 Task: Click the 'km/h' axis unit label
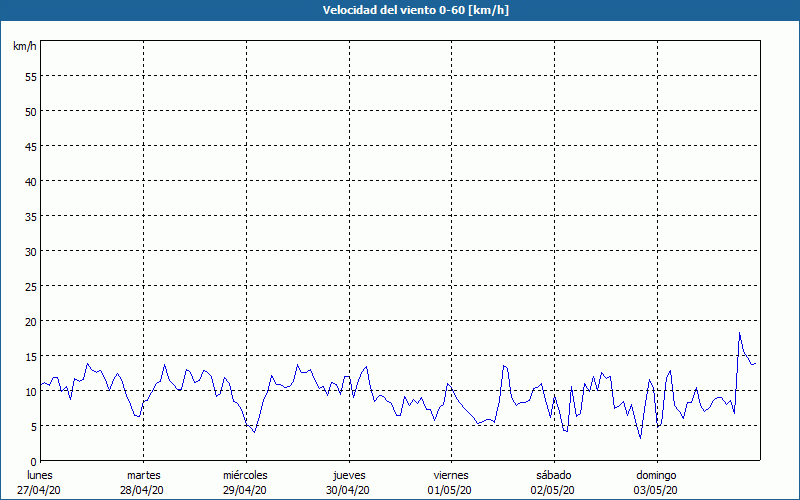click(x=25, y=46)
